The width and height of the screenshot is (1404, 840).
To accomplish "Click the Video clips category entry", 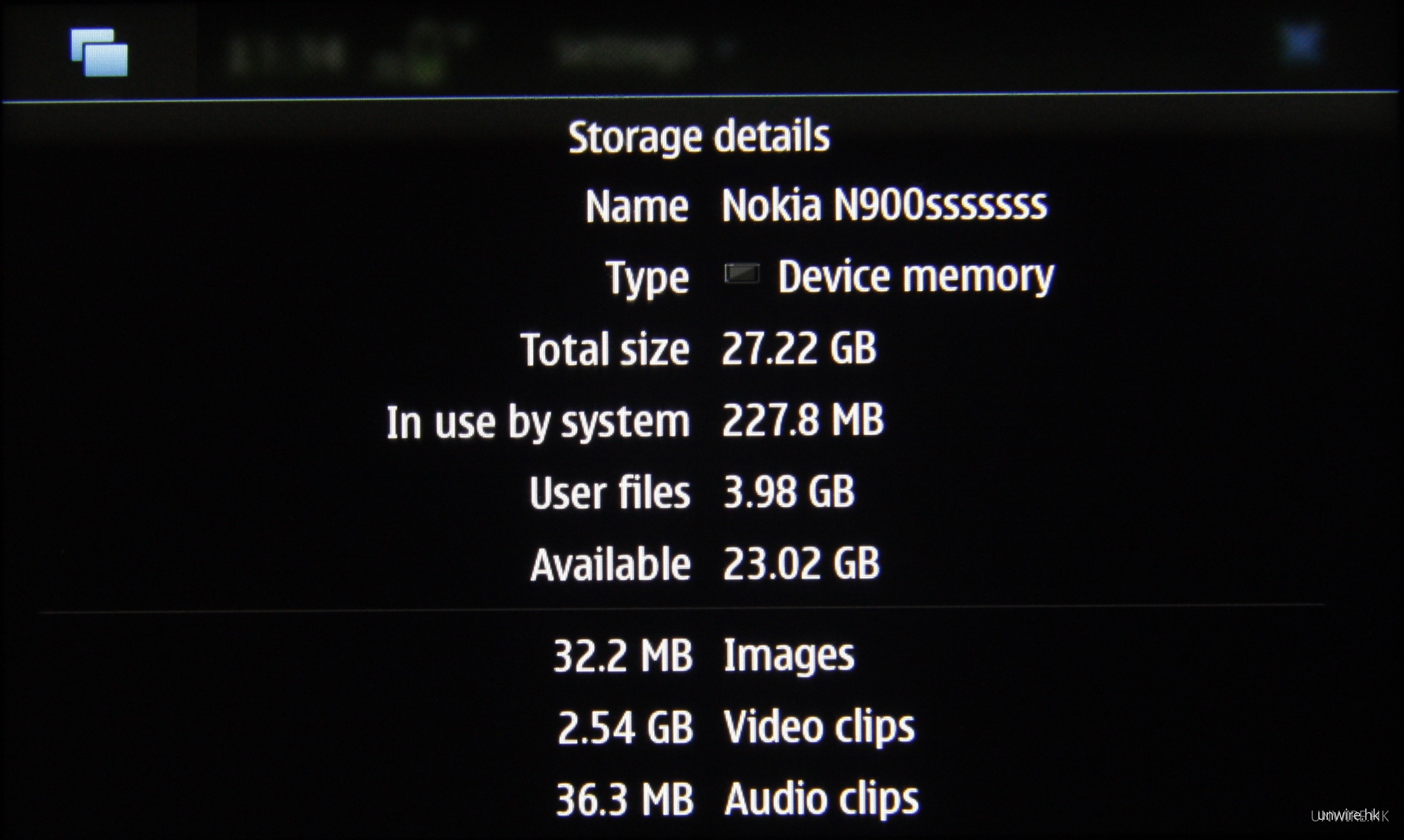I will point(819,728).
